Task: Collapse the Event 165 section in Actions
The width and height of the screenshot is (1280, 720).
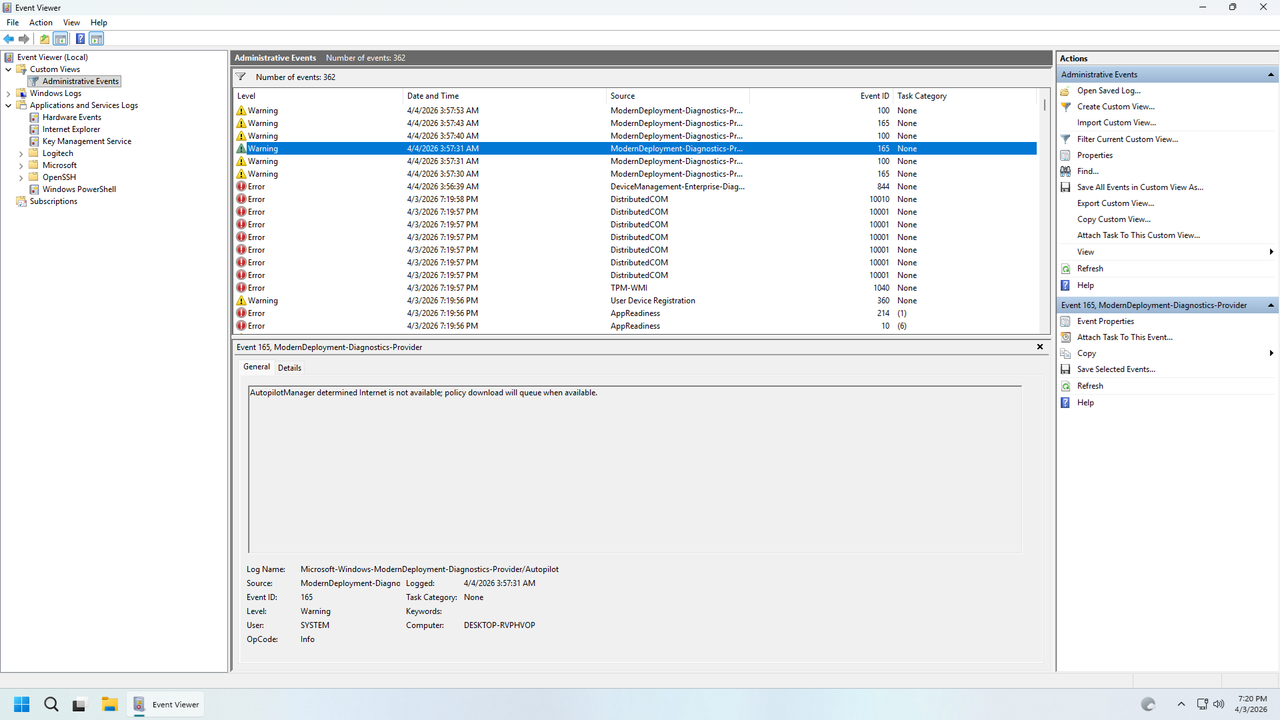Action: click(x=1271, y=305)
